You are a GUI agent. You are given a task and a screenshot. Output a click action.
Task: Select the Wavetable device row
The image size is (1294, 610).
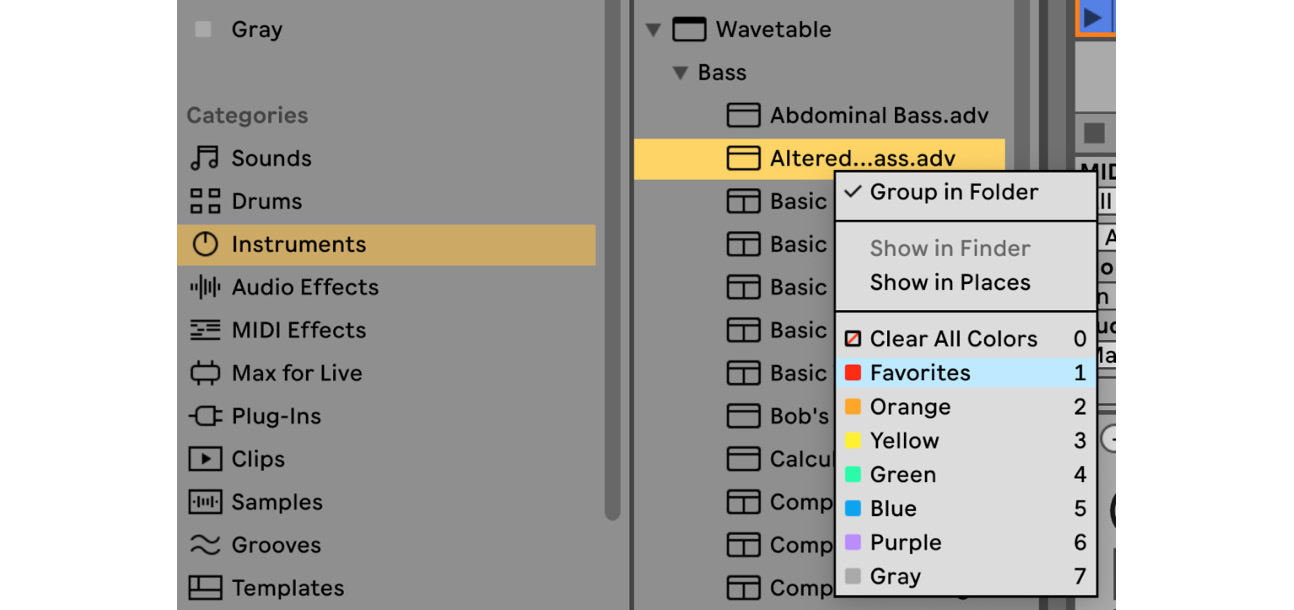pyautogui.click(x=820, y=29)
